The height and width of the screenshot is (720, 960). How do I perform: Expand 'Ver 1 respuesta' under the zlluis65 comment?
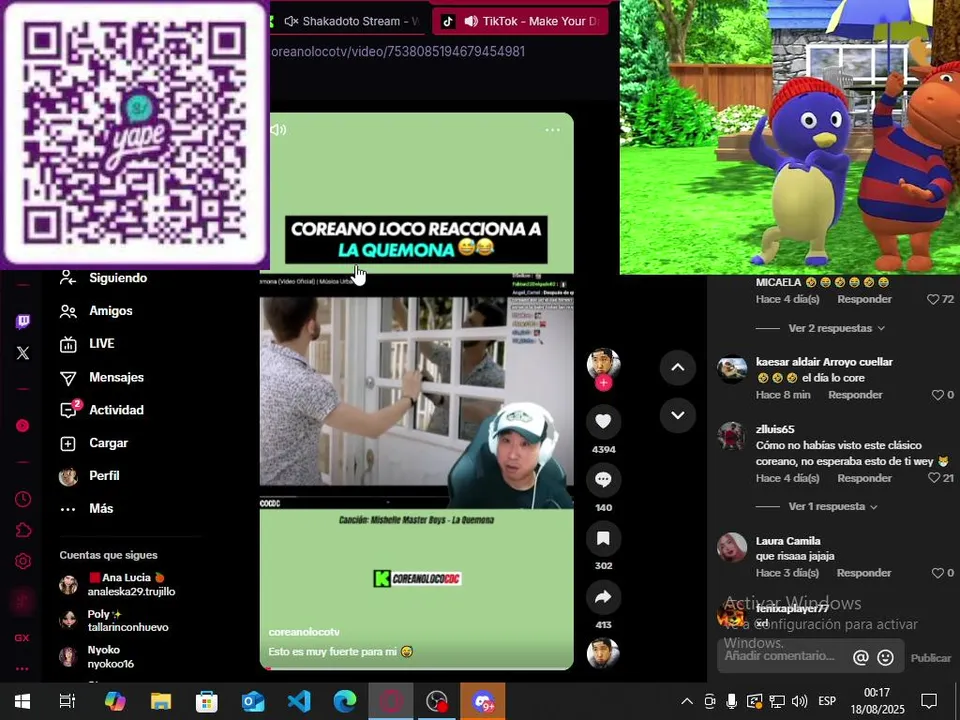833,506
